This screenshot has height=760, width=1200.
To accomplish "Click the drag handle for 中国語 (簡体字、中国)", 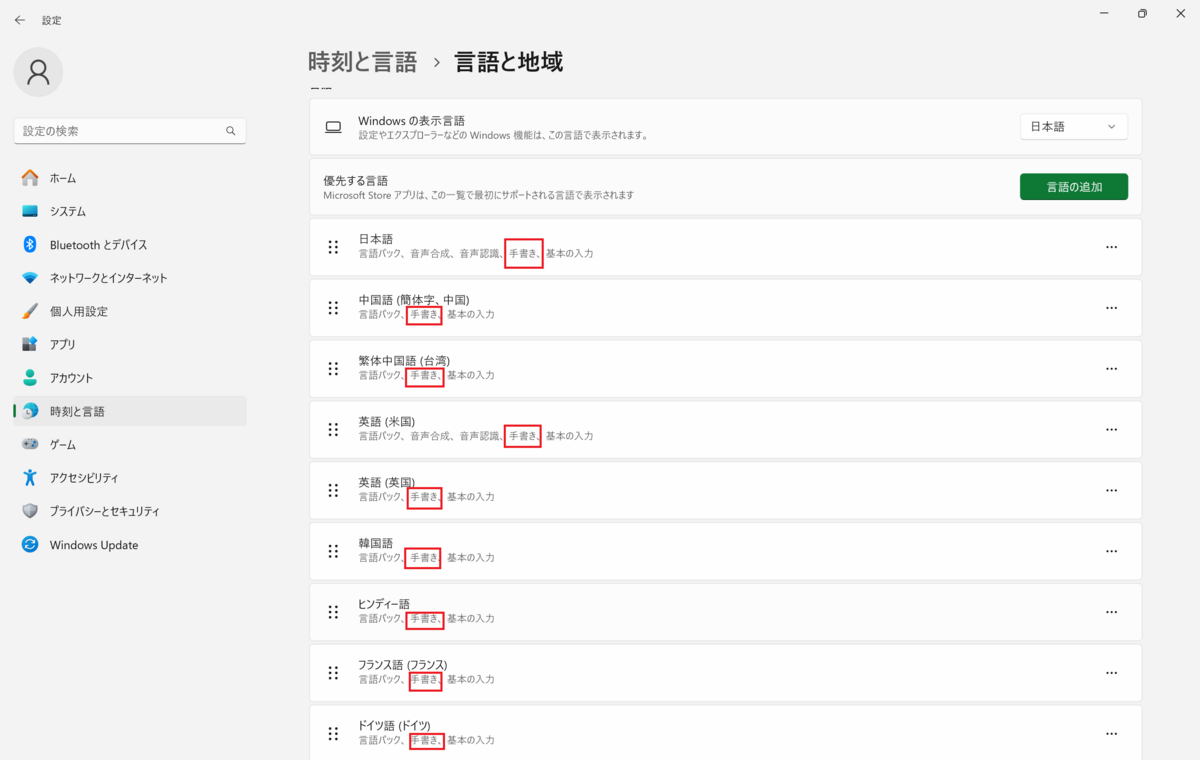I will (333, 308).
